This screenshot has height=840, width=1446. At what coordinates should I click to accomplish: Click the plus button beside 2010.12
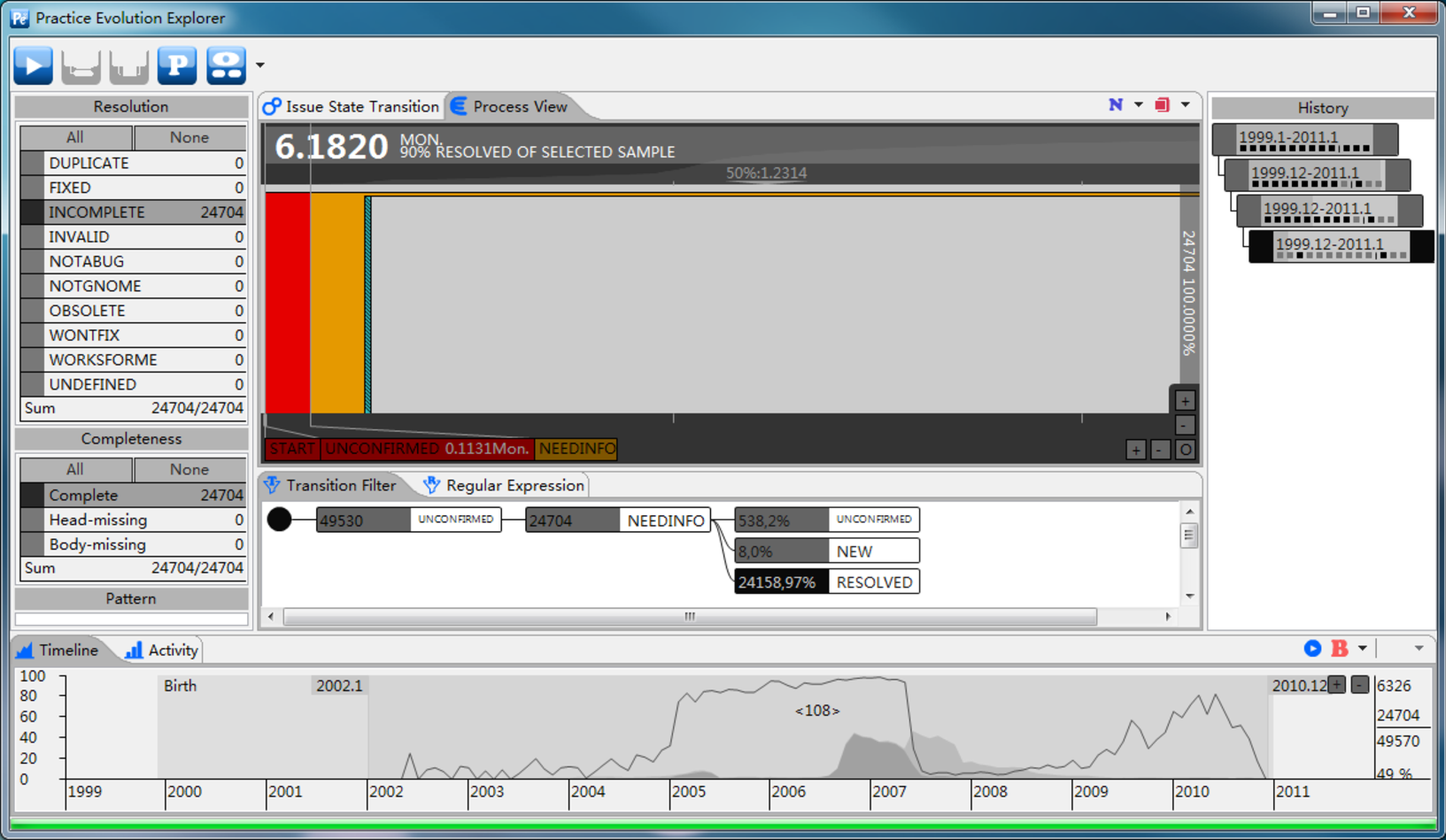point(1336,684)
